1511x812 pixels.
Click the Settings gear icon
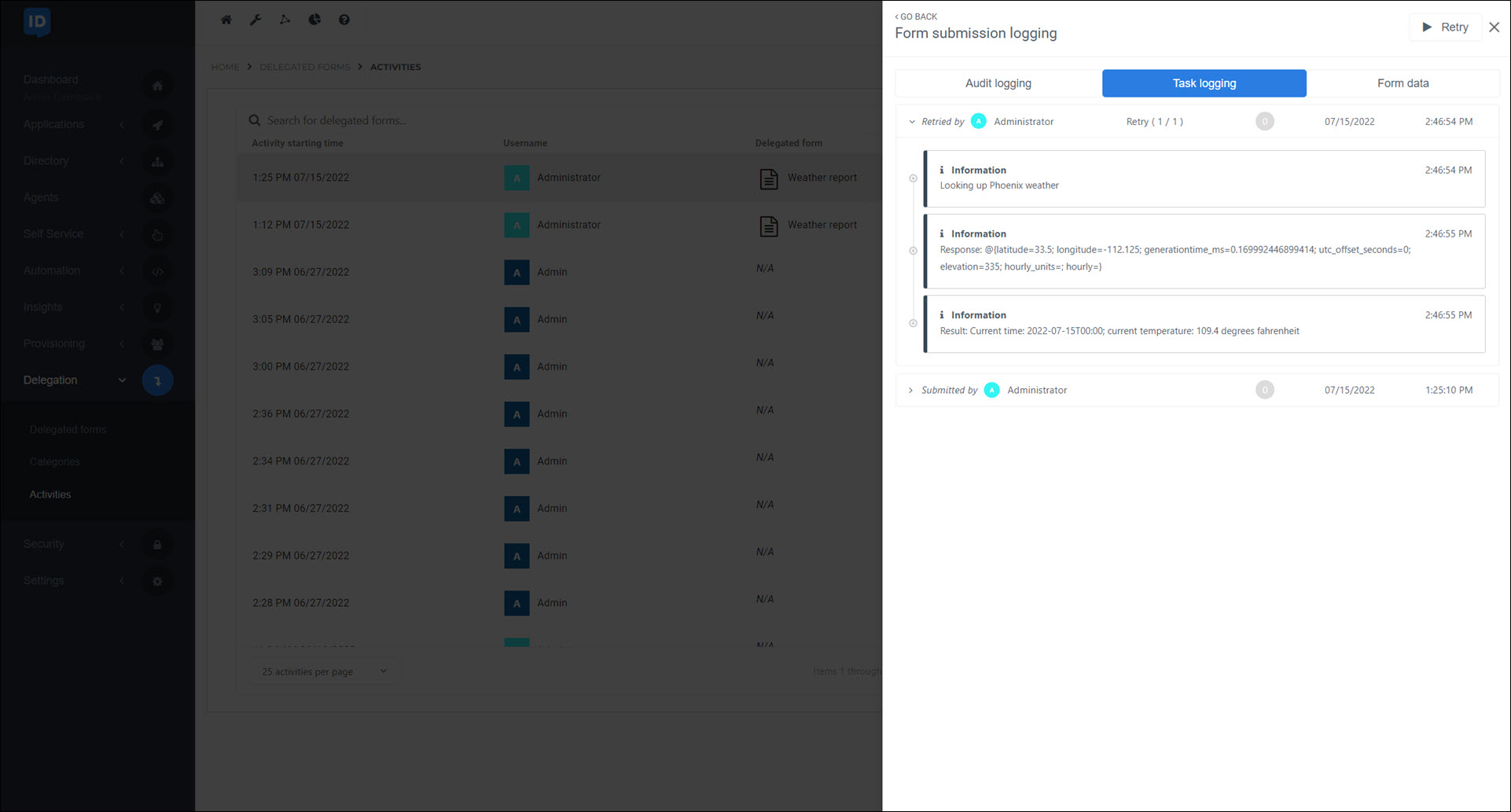click(157, 582)
